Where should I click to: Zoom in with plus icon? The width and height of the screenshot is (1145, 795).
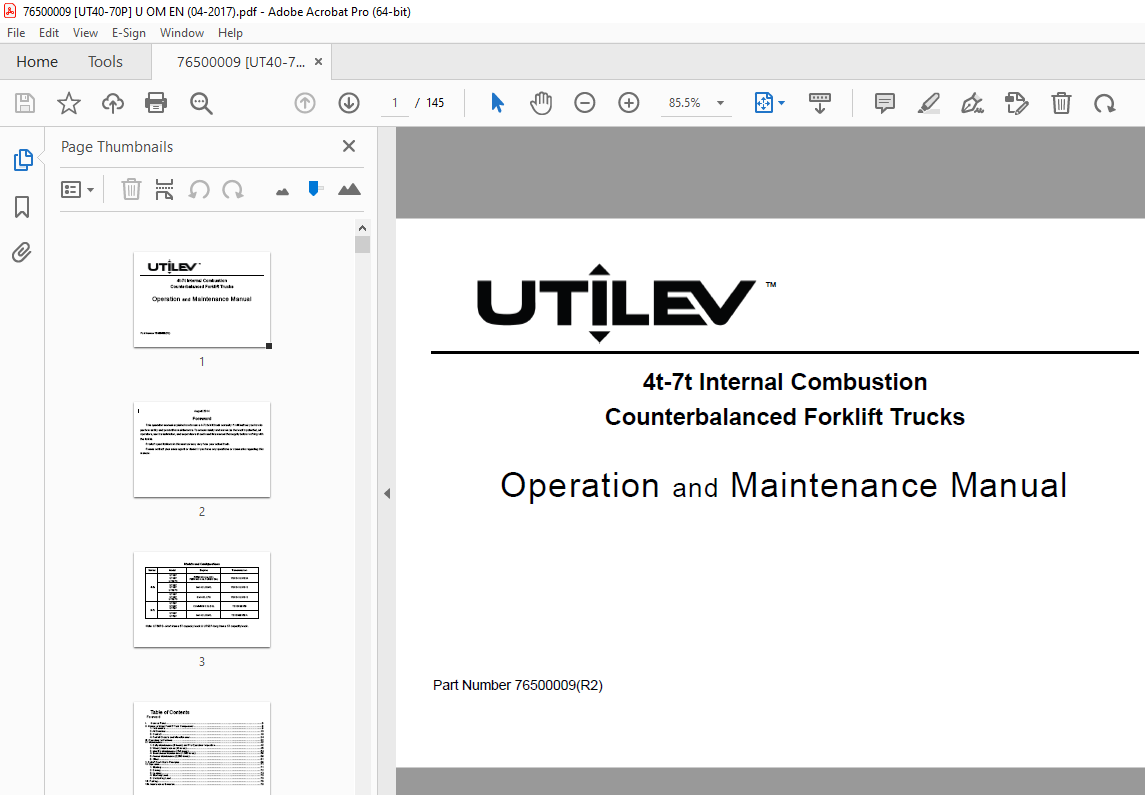(629, 103)
